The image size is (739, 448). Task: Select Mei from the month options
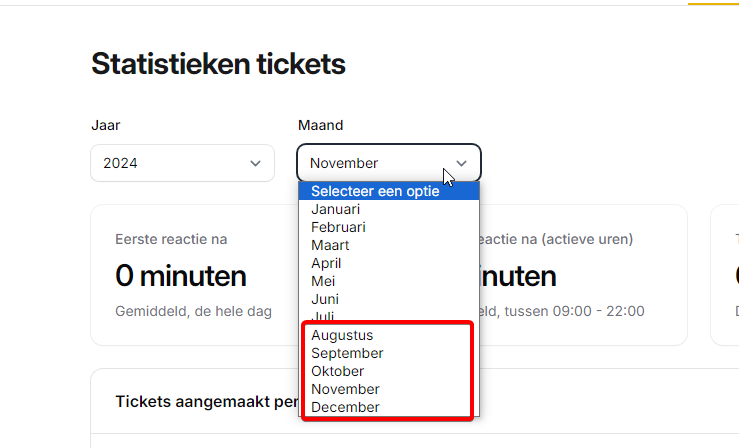(x=323, y=281)
